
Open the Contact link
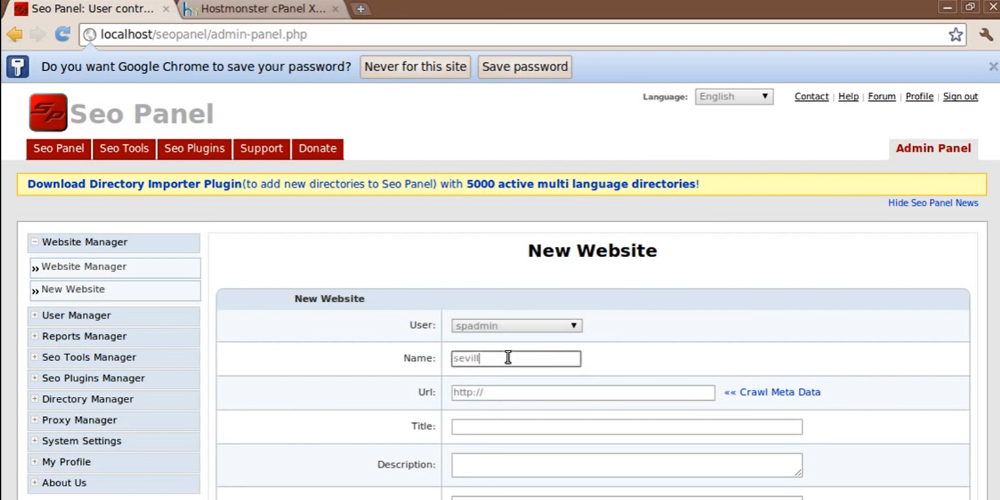point(811,97)
